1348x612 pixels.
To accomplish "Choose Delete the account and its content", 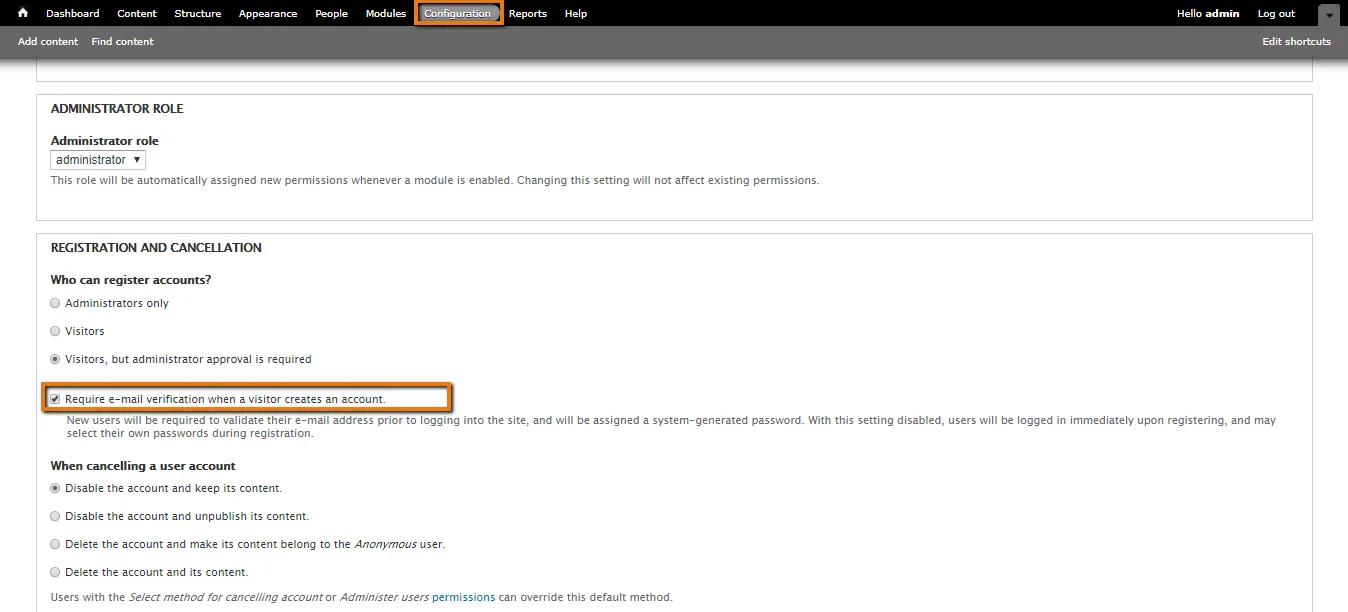I will [55, 572].
